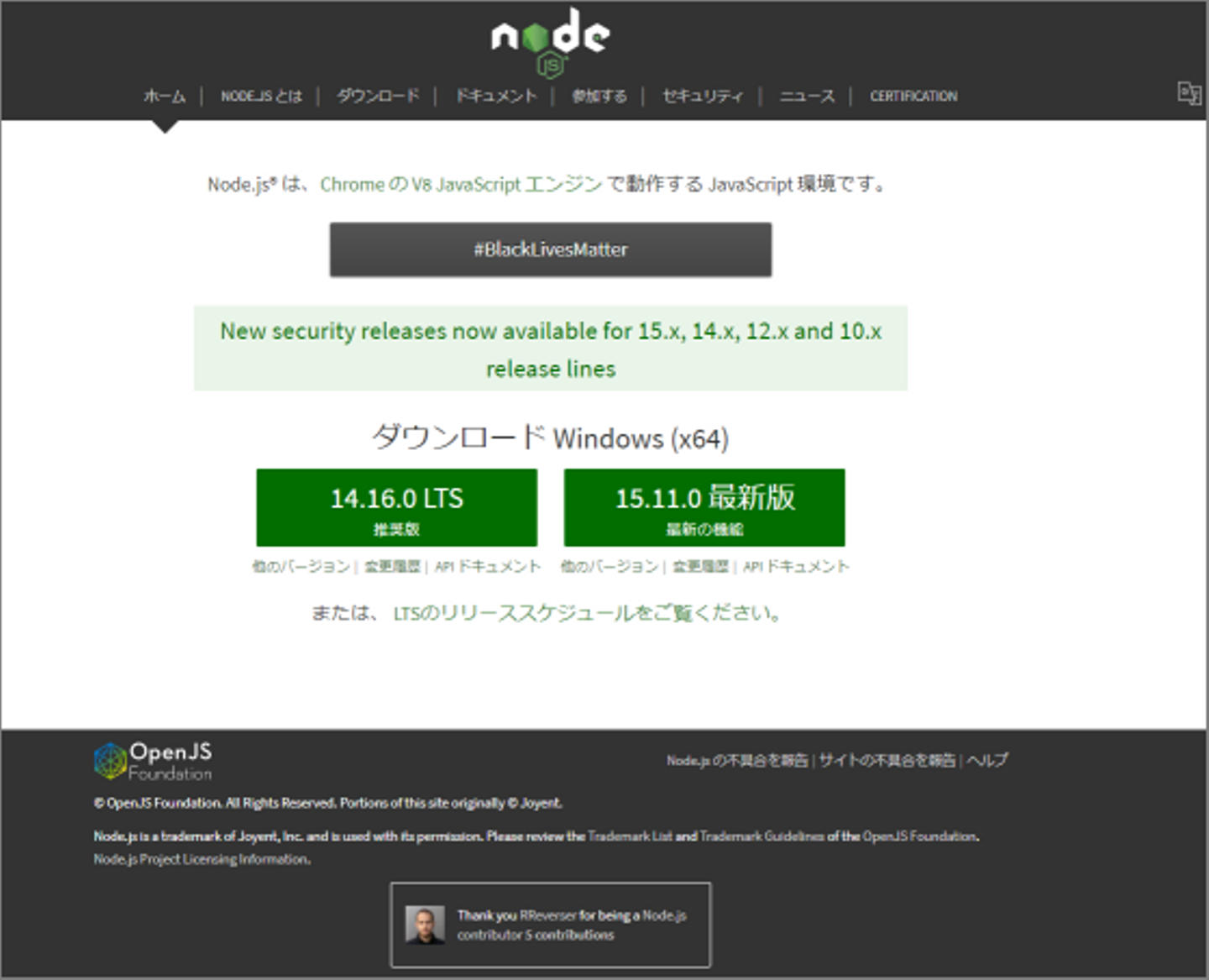Download the 14.16.0 LTS recommended version
This screenshot has height=980, width=1209.
tap(397, 508)
